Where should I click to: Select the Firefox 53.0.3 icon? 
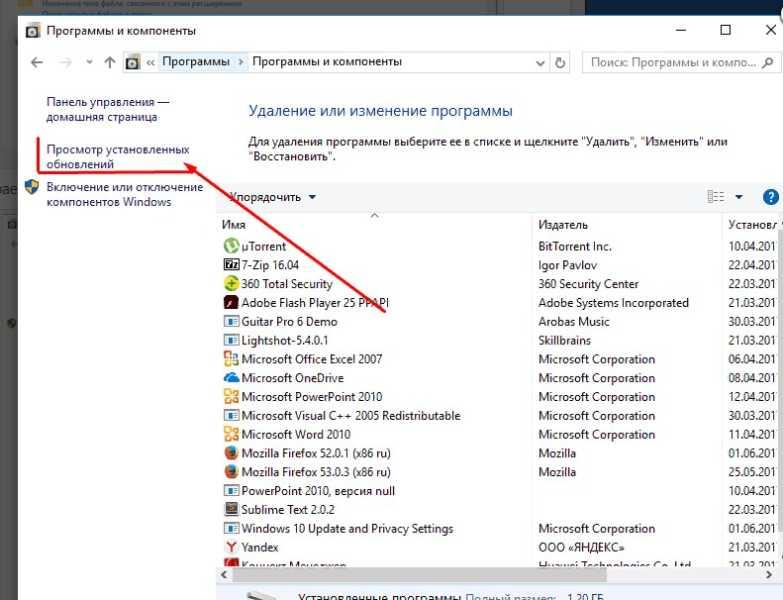(x=231, y=472)
